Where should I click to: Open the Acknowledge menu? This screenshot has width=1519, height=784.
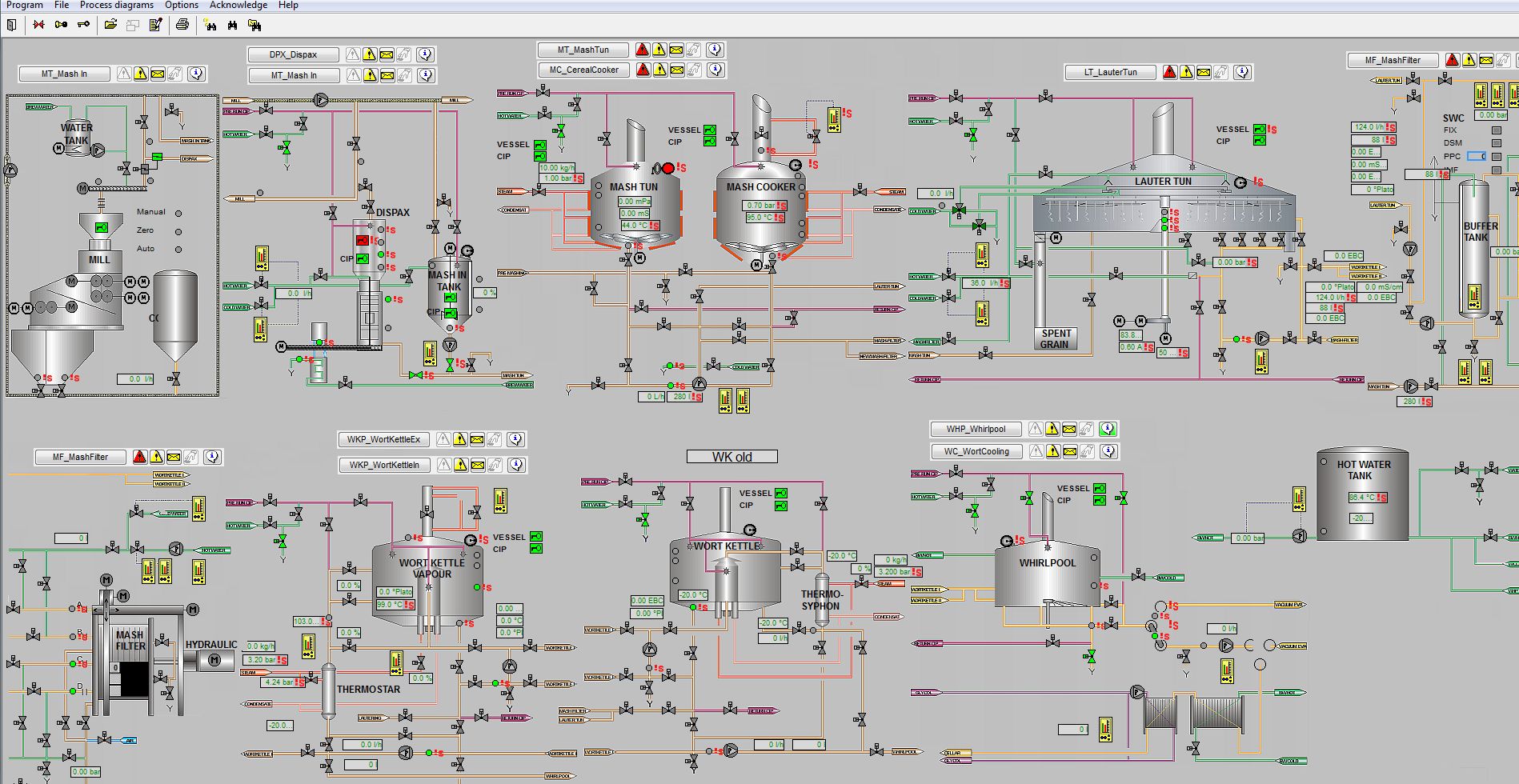[x=238, y=5]
